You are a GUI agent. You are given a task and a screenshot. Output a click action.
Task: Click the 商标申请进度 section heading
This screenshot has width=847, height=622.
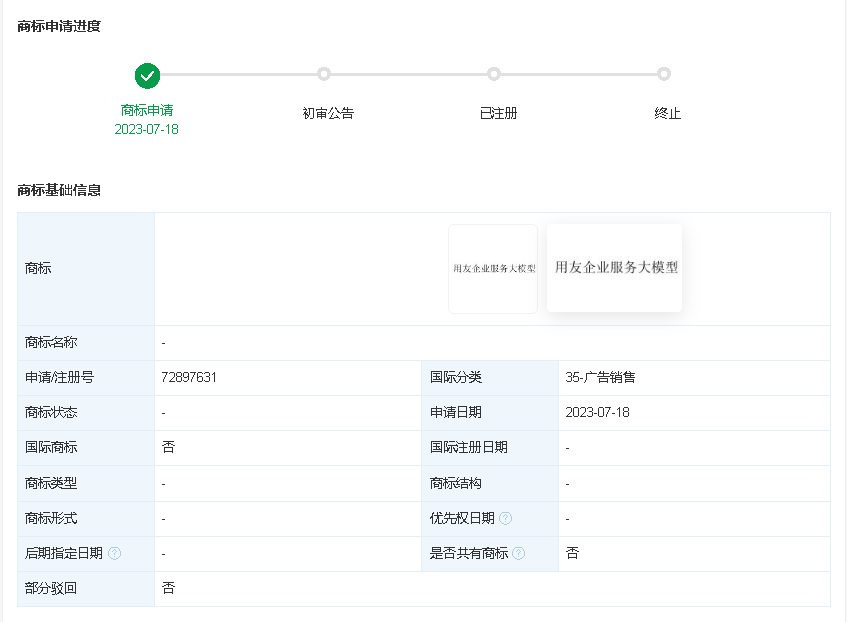pos(59,26)
